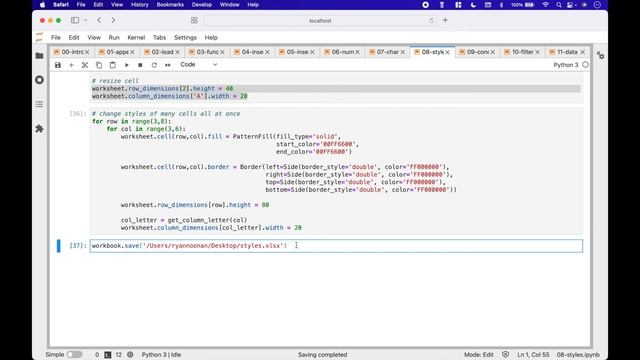
Task: Restart kernel and run all cells
Action: 168,65
